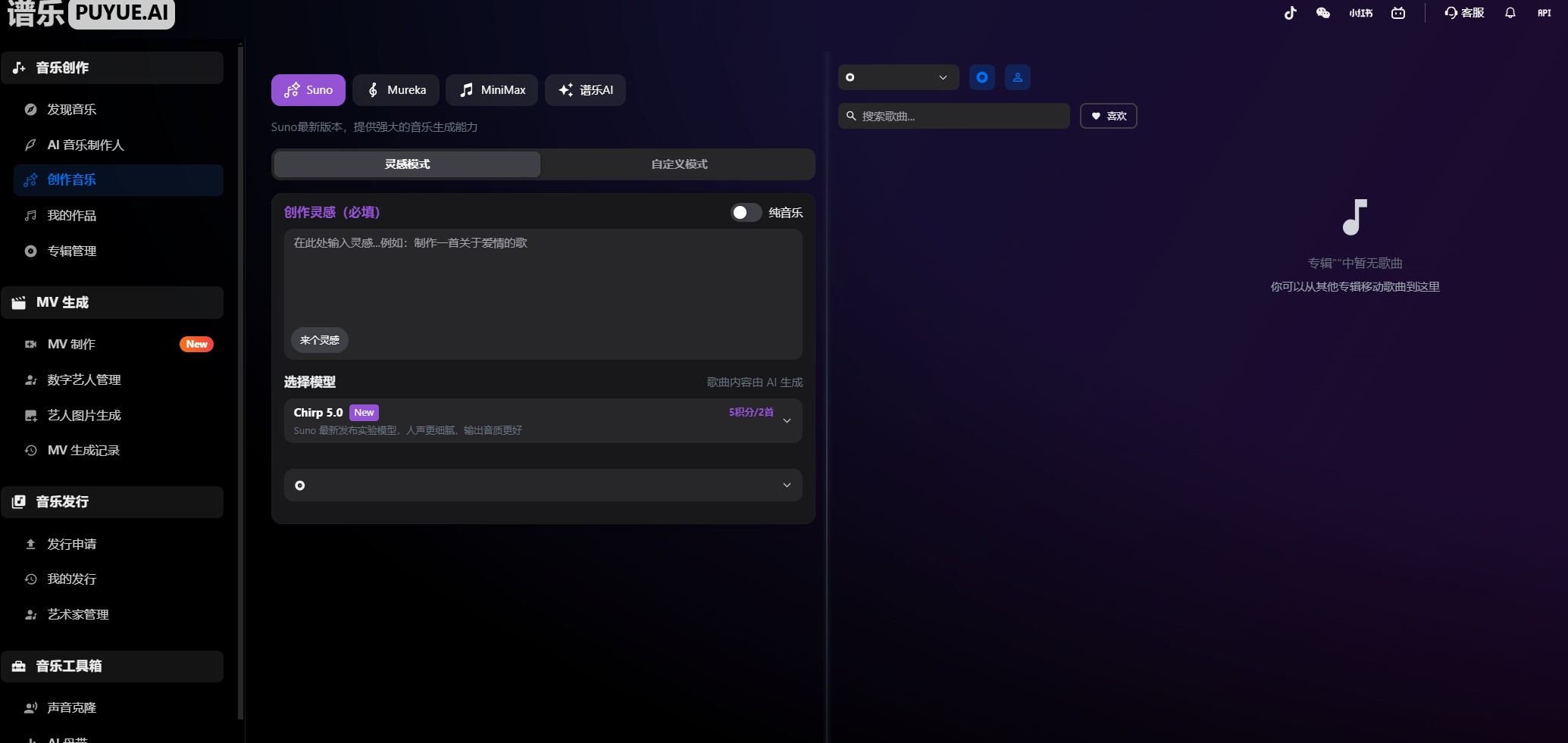
Task: Click the sidebar vertical scrollbar
Action: point(240,379)
